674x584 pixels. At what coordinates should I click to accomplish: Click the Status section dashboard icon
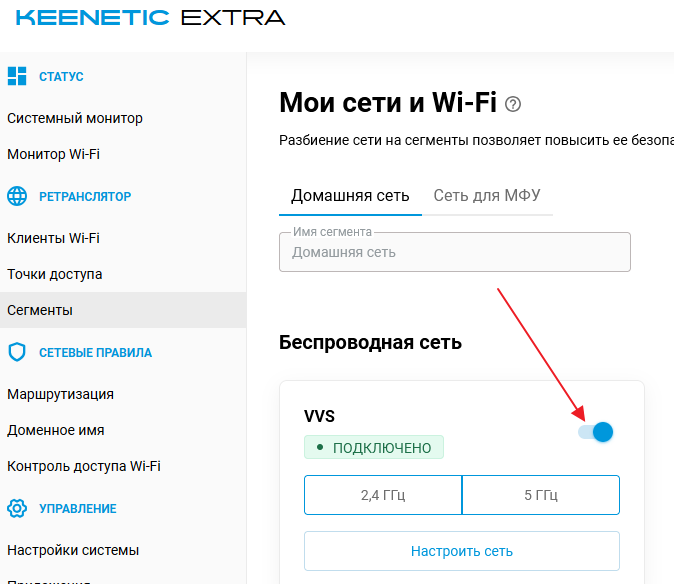click(x=17, y=76)
